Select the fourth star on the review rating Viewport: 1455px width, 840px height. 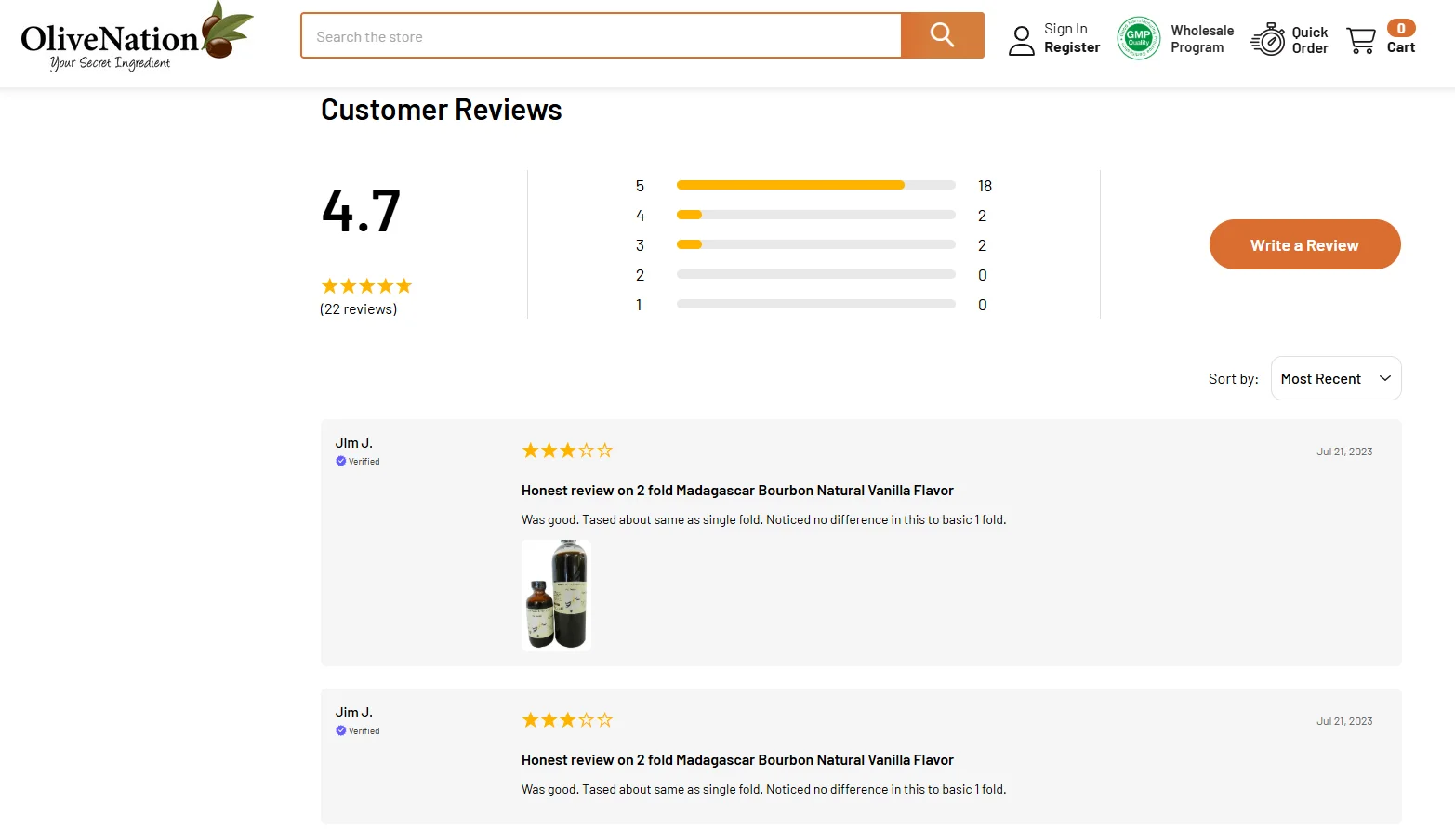587,450
